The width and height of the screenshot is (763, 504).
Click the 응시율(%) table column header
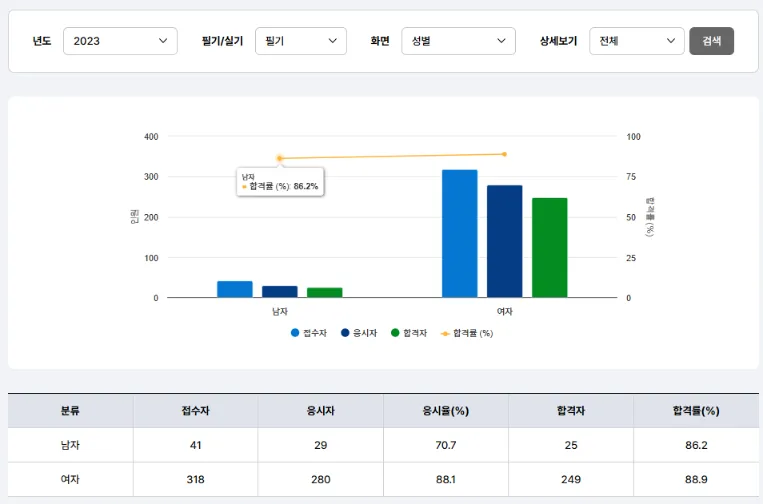click(446, 411)
